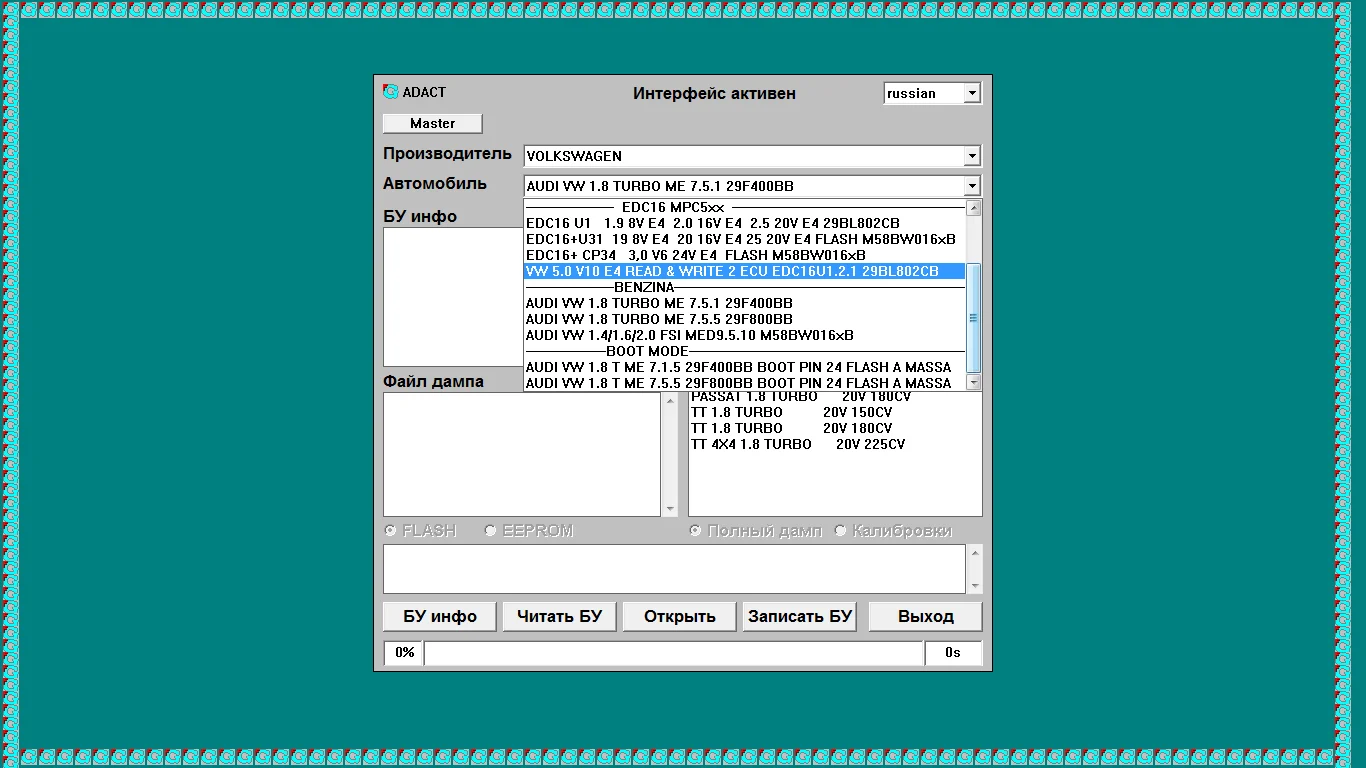1366x768 pixels.
Task: Select highlighted VW 5.0 V10 E4 entry
Action: (745, 271)
